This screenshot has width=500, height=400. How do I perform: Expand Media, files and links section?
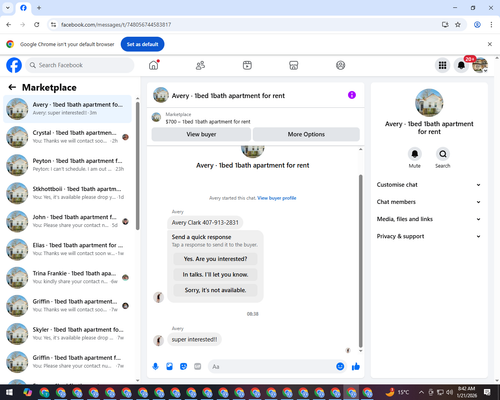click(x=429, y=219)
